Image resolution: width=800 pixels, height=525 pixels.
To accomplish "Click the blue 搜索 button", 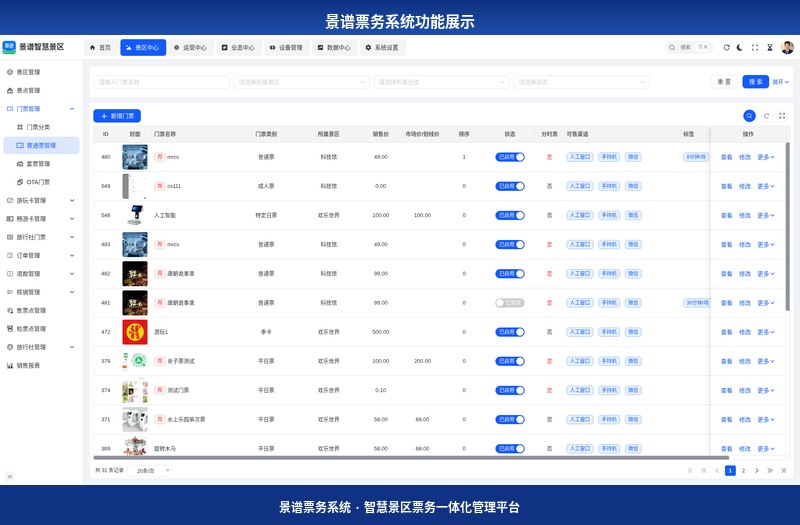I will click(755, 82).
